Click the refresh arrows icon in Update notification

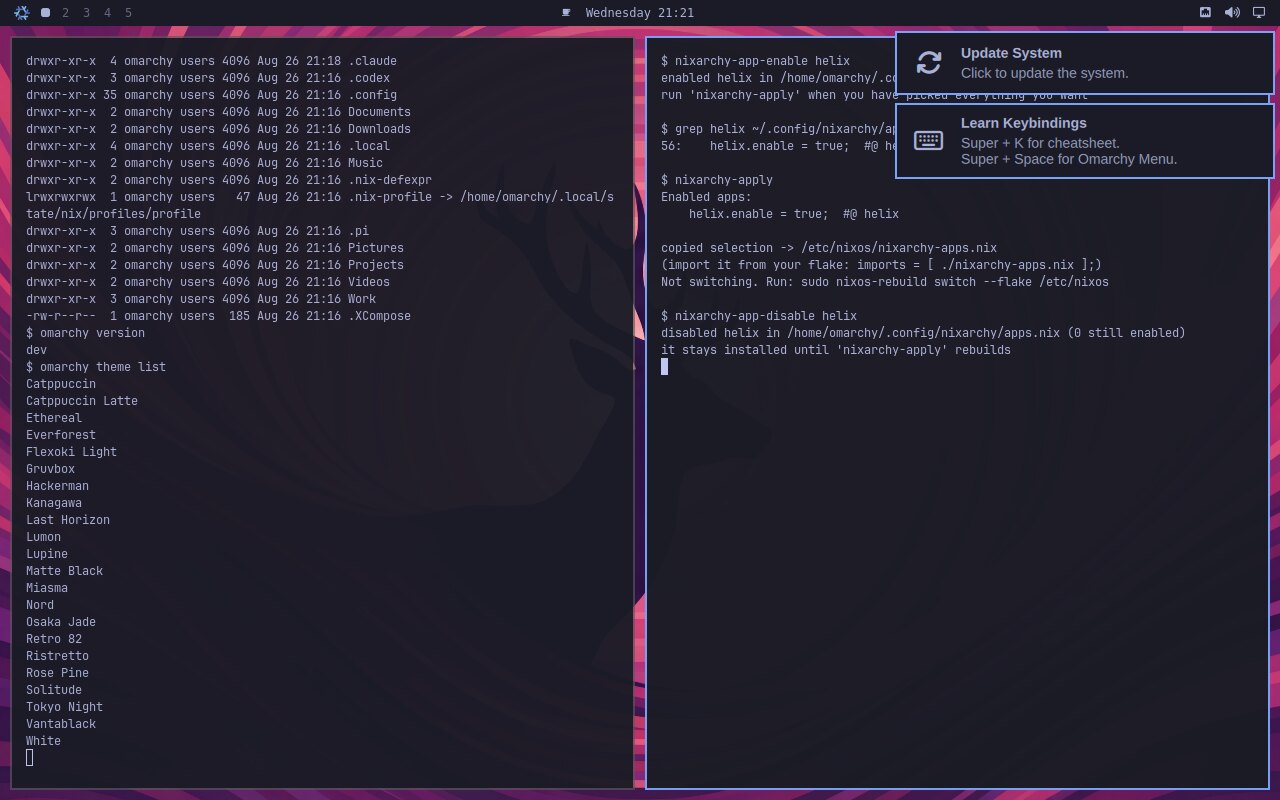[x=929, y=63]
